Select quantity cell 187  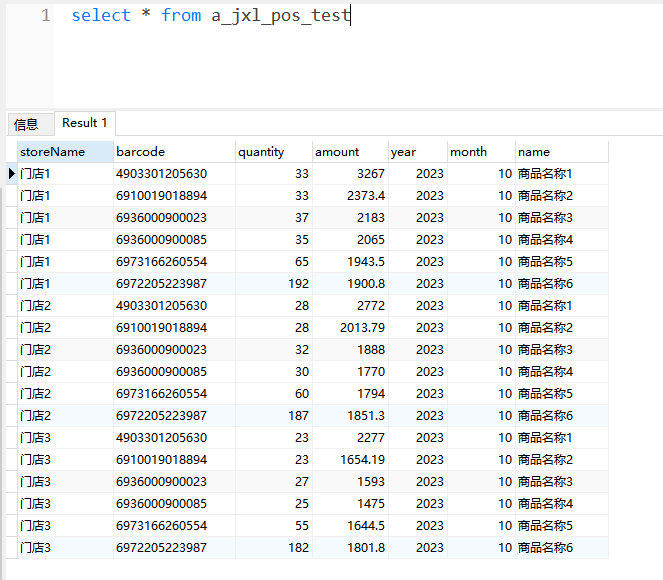(x=274, y=416)
